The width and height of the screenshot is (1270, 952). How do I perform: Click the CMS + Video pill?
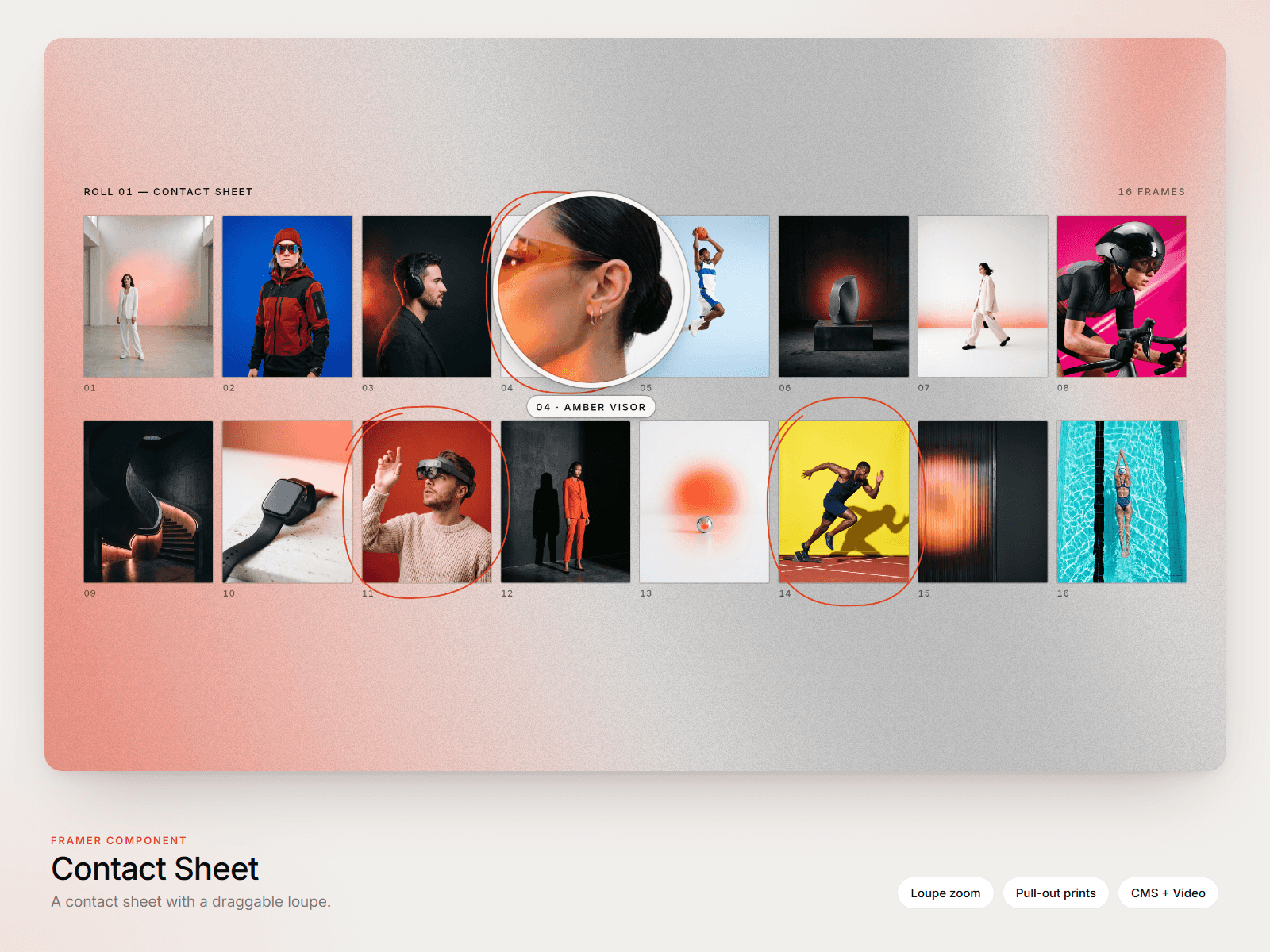(1168, 892)
